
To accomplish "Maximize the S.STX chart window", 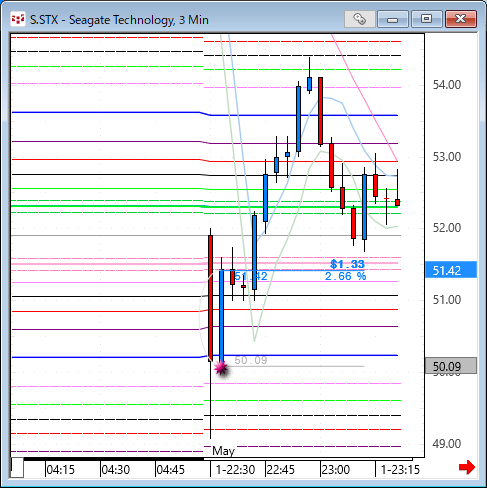I will [426, 19].
